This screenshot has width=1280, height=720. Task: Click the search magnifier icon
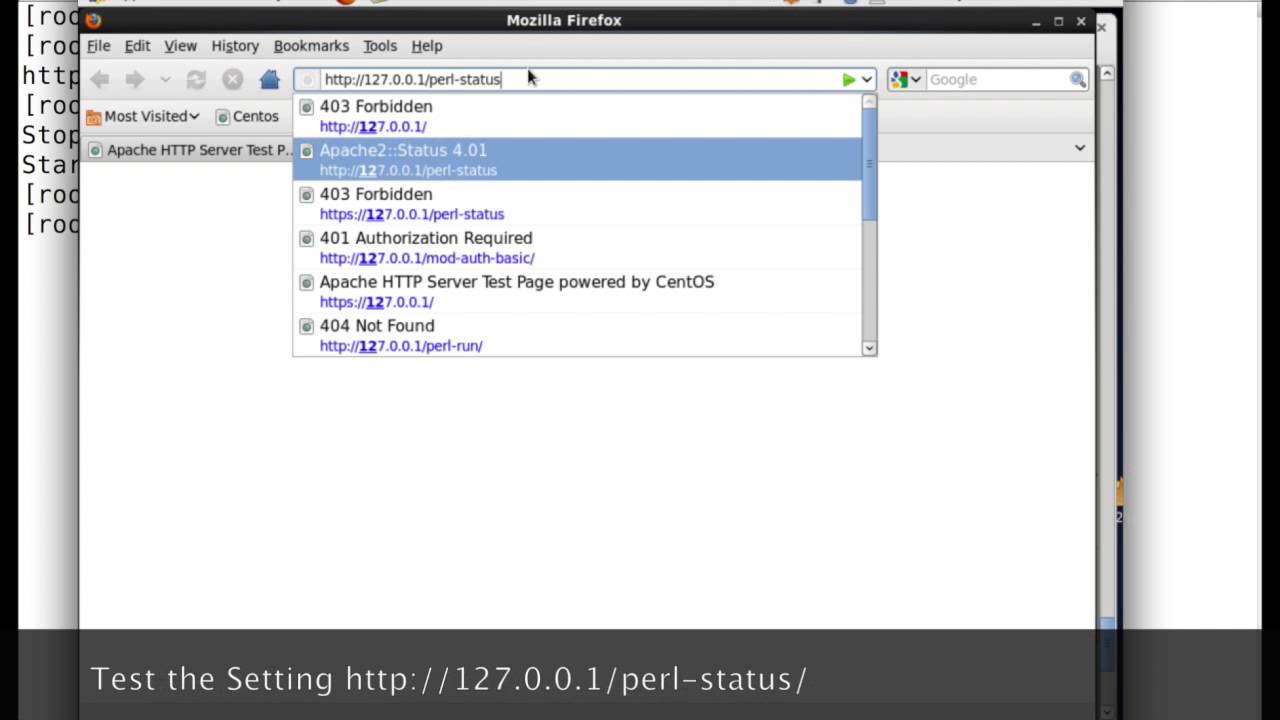[x=1077, y=79]
